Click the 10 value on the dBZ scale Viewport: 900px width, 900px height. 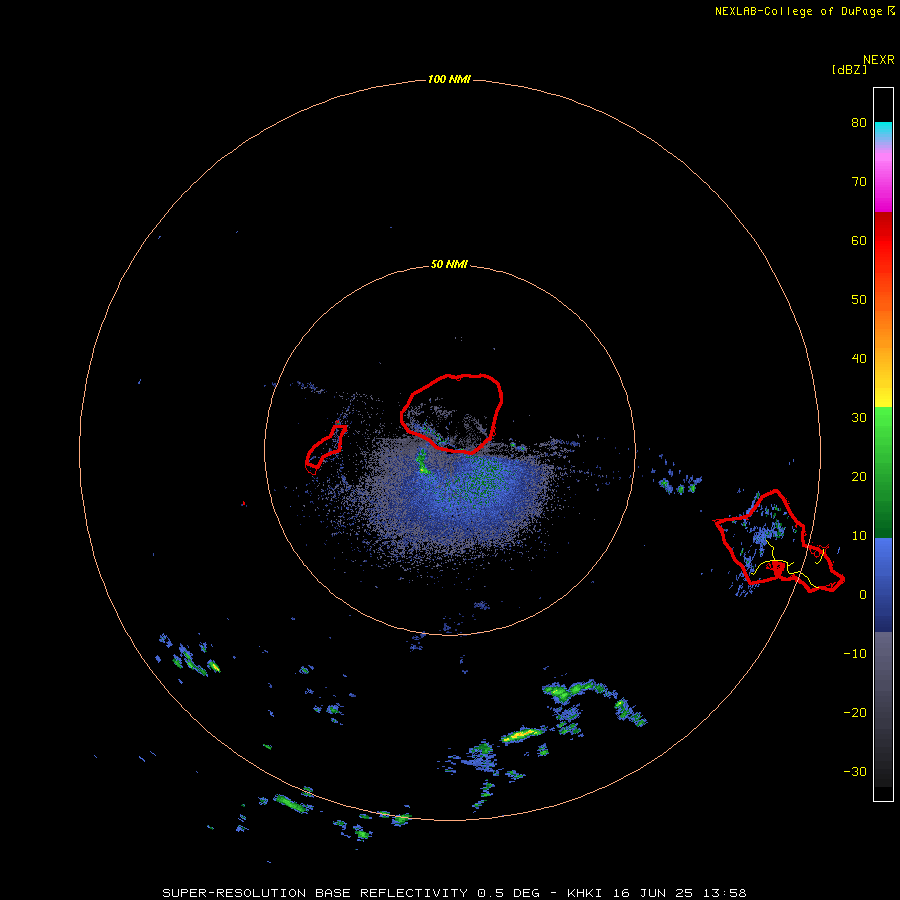[859, 536]
